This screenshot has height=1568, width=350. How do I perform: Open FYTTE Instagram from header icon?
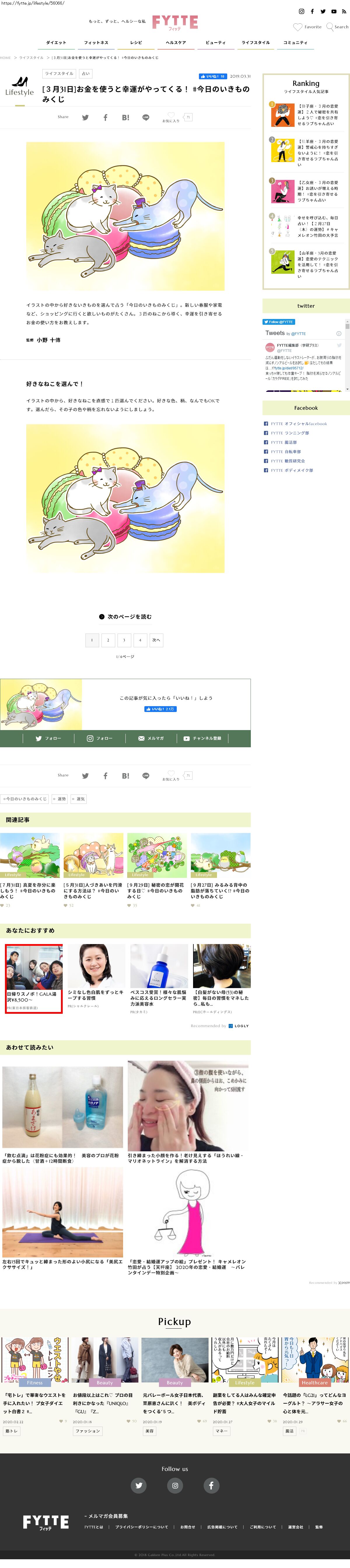coord(301,12)
